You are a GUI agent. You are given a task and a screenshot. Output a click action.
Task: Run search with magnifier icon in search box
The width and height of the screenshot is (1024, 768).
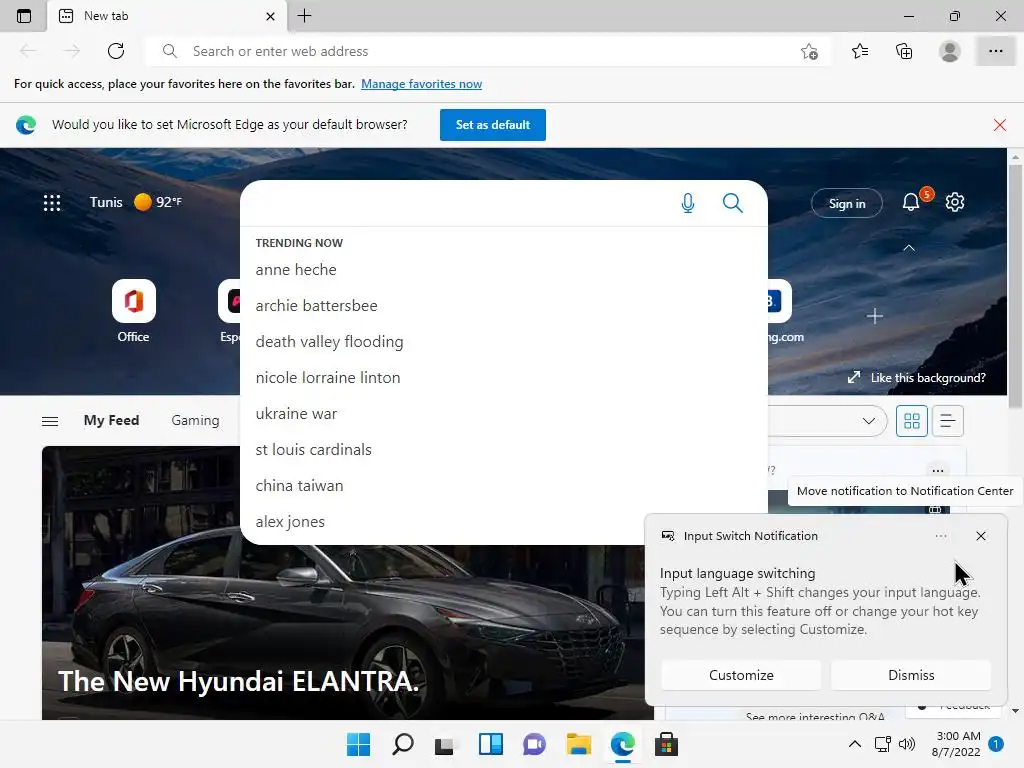[733, 203]
